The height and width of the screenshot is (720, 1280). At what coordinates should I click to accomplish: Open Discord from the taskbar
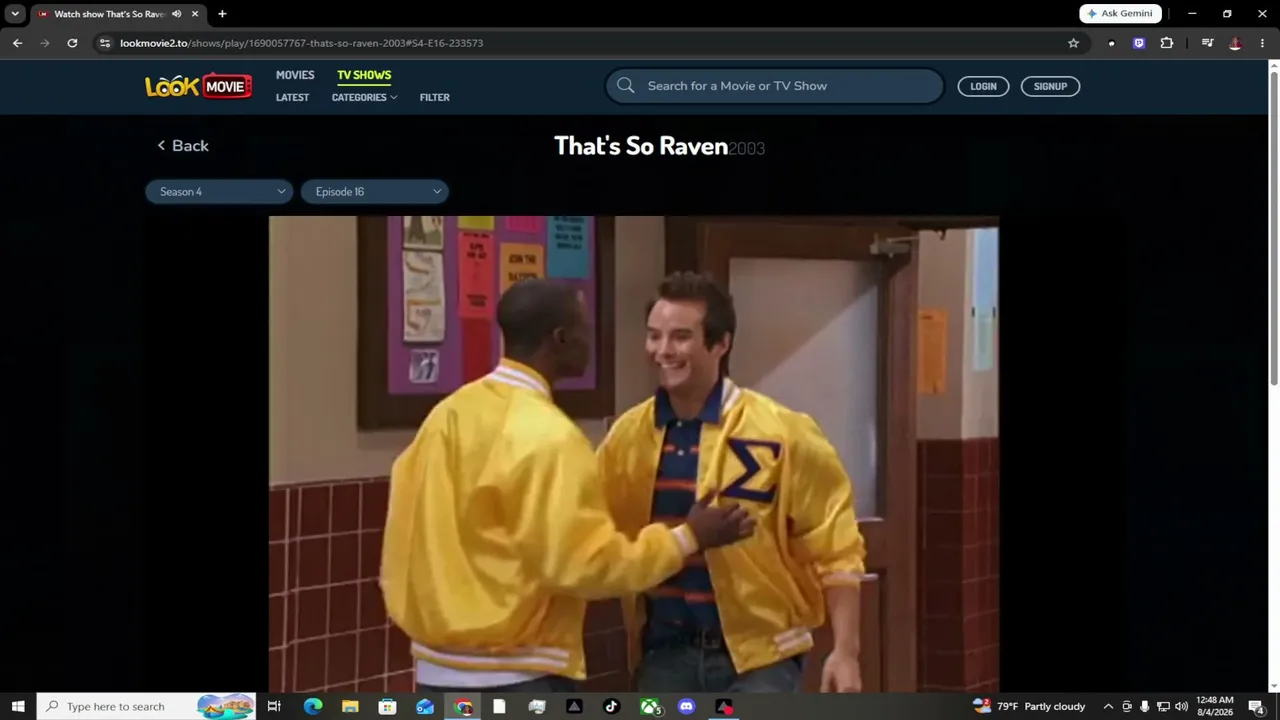tap(686, 706)
